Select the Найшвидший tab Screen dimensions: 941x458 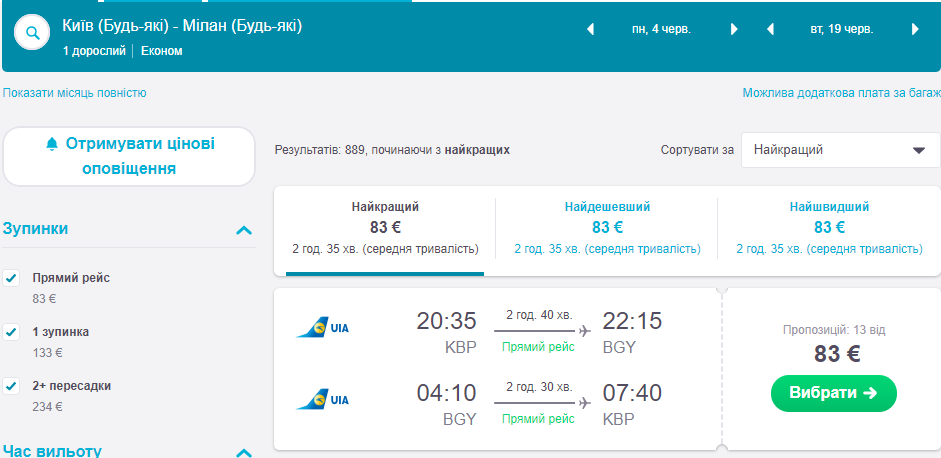click(x=829, y=227)
